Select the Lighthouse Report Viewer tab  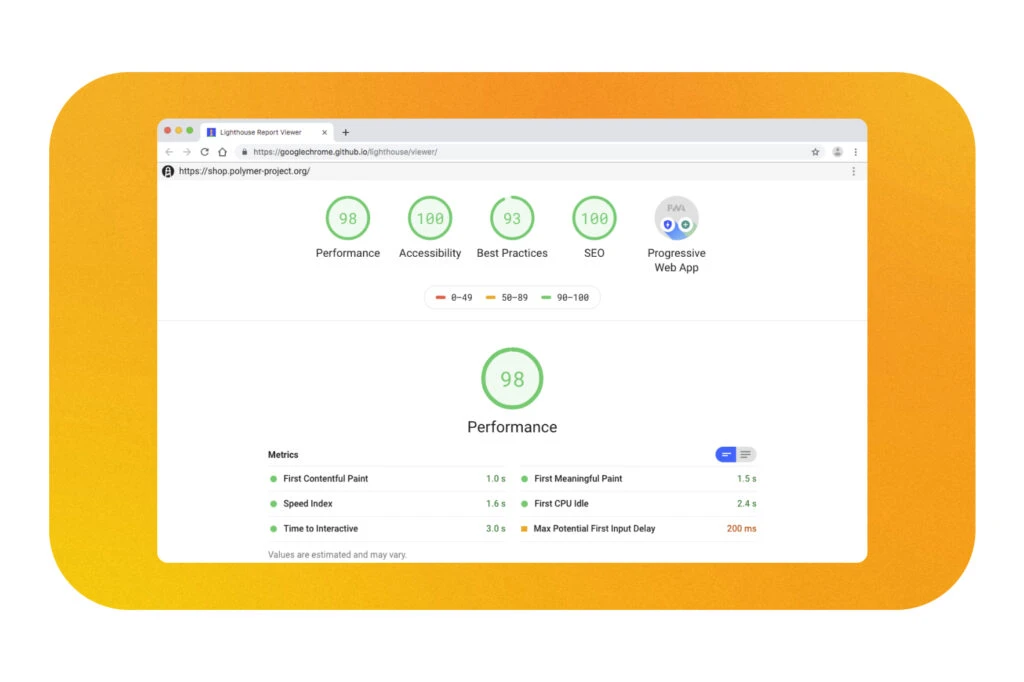pyautogui.click(x=267, y=132)
